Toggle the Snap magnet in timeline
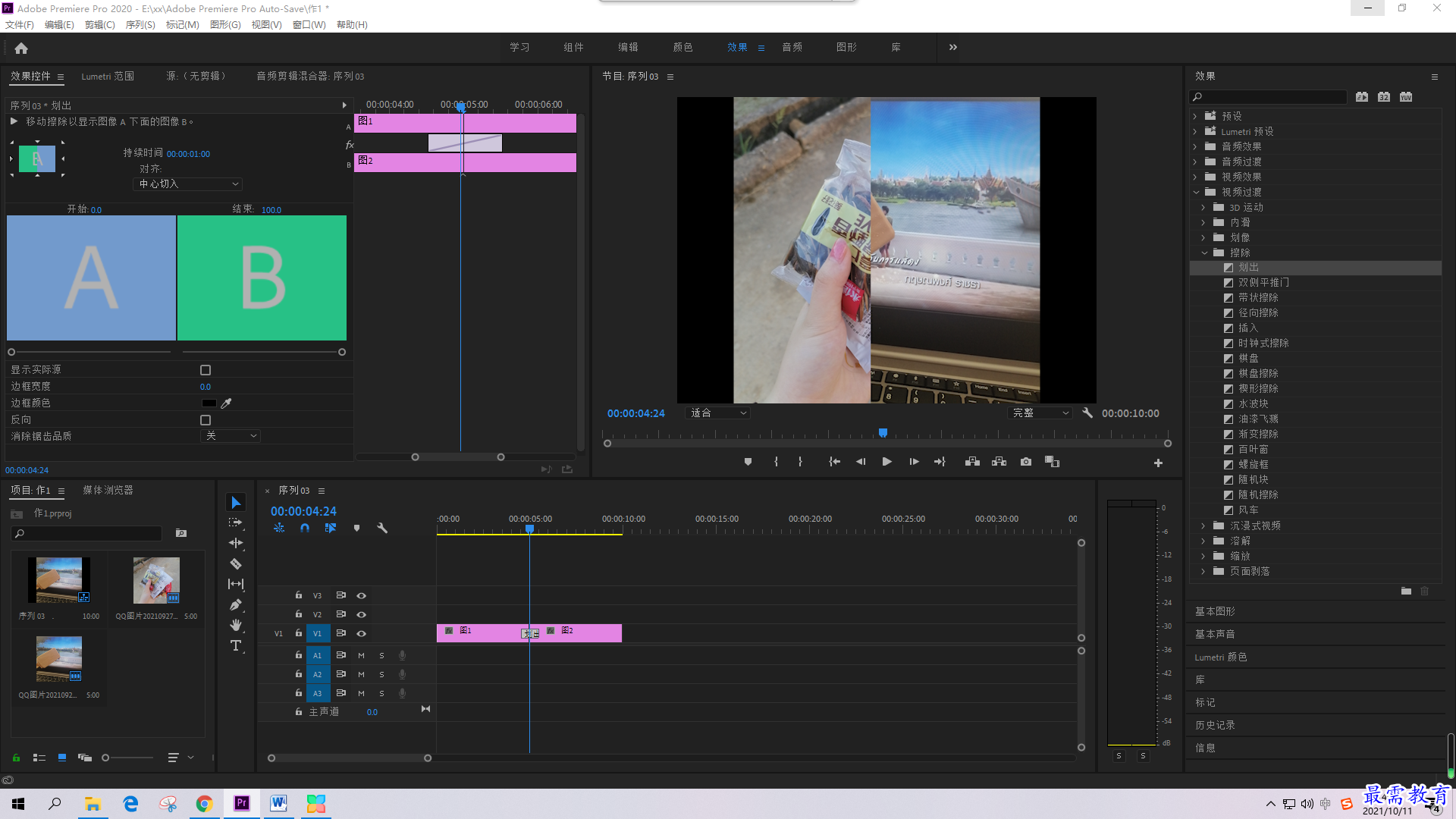This screenshot has height=819, width=1456. click(x=305, y=528)
